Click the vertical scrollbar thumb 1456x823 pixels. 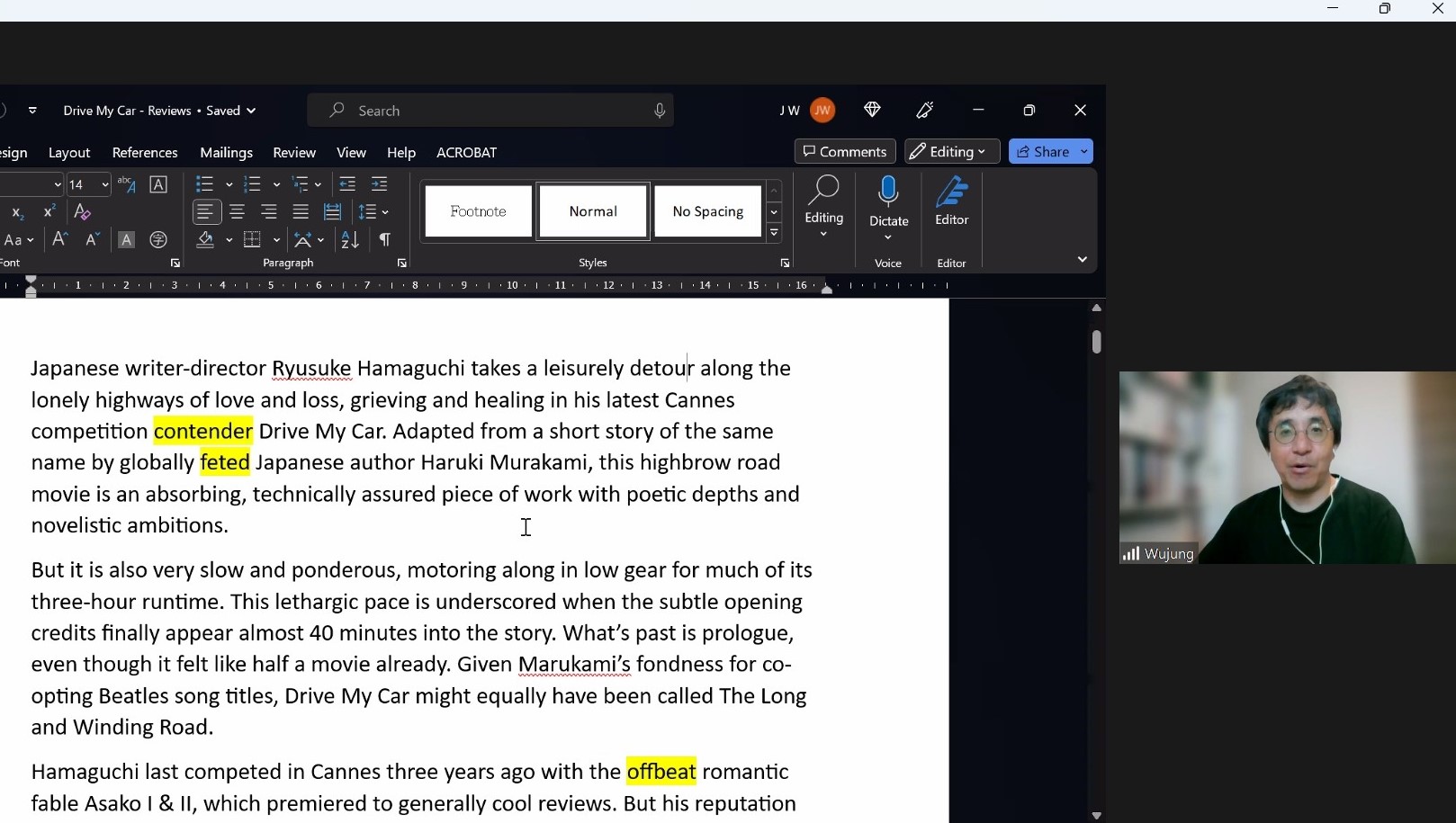coord(1096,342)
